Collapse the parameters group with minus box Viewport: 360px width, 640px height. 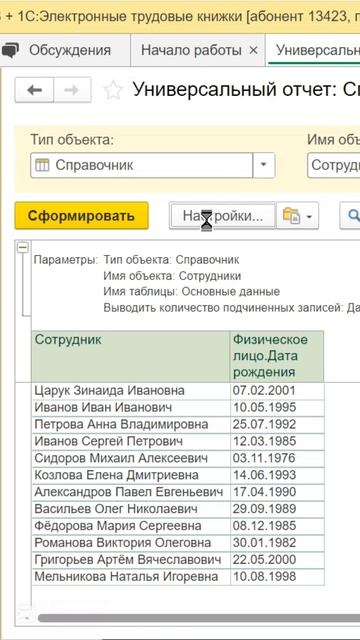coord(23,247)
